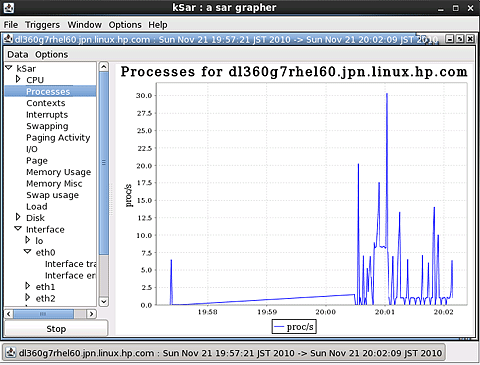Click the horizontal scrollbar left arrow
The image size is (480, 365).
coord(9,314)
